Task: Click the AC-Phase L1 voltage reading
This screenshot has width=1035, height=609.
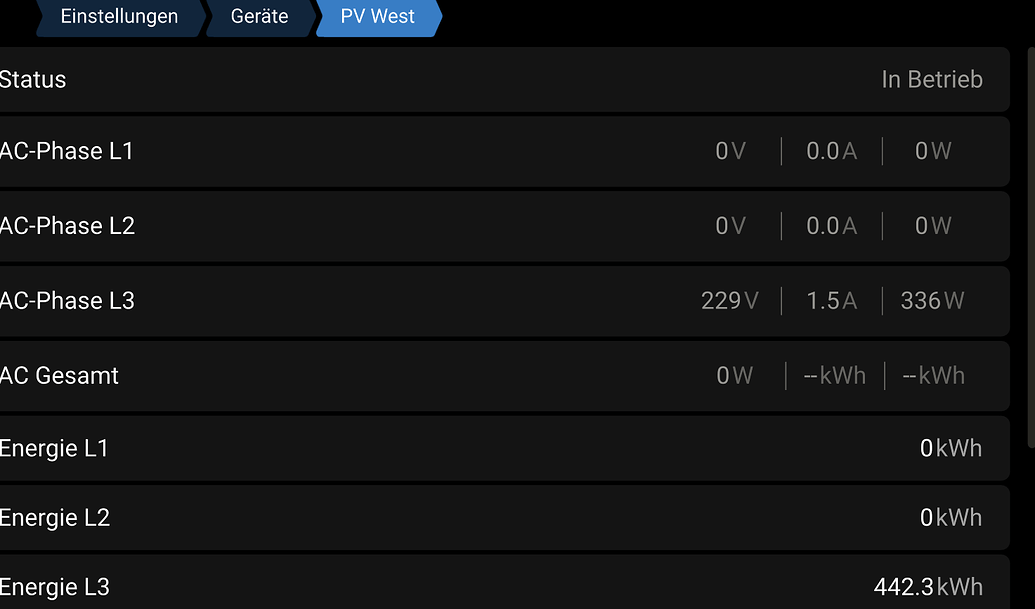Action: (730, 151)
